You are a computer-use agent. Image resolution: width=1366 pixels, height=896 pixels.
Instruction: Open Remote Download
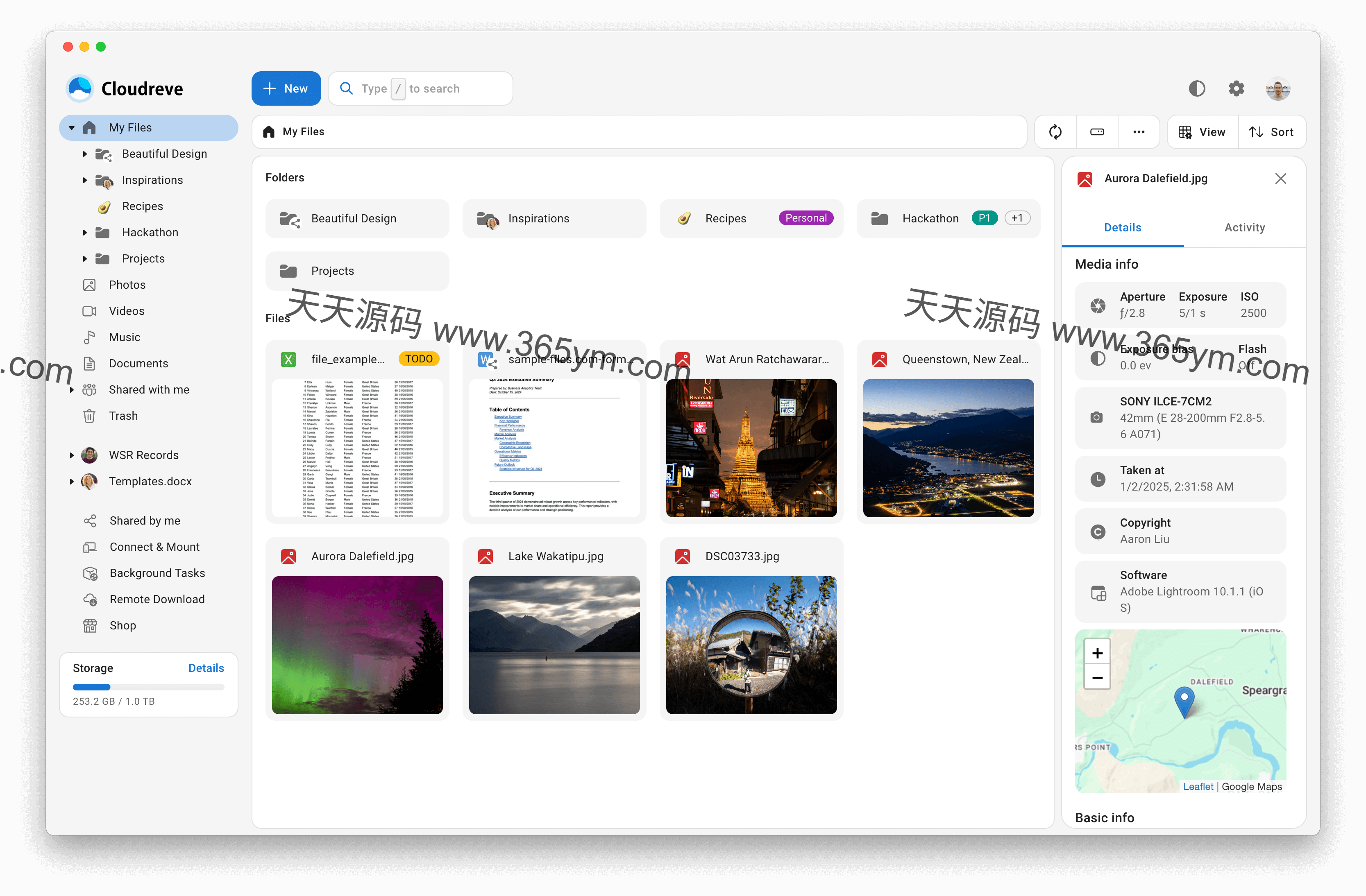point(157,600)
